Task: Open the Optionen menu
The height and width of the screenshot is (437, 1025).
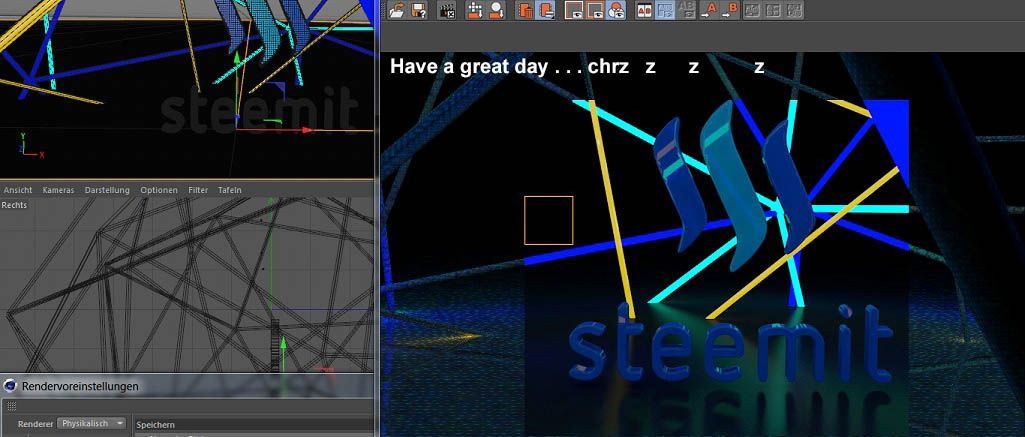Action: [159, 190]
